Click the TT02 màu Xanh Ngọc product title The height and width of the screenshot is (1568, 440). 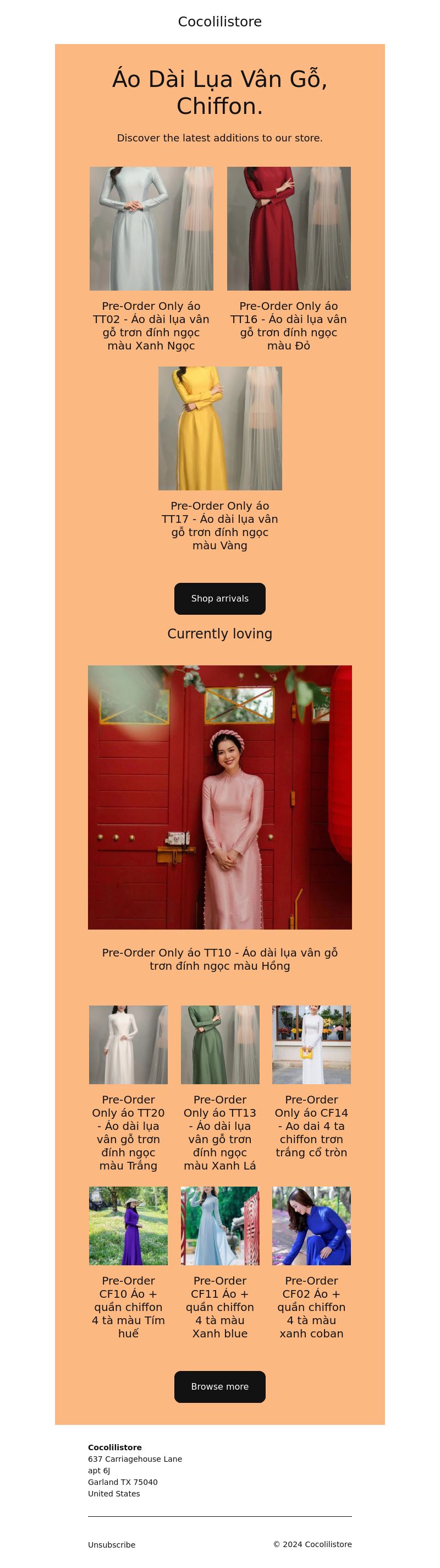151,326
